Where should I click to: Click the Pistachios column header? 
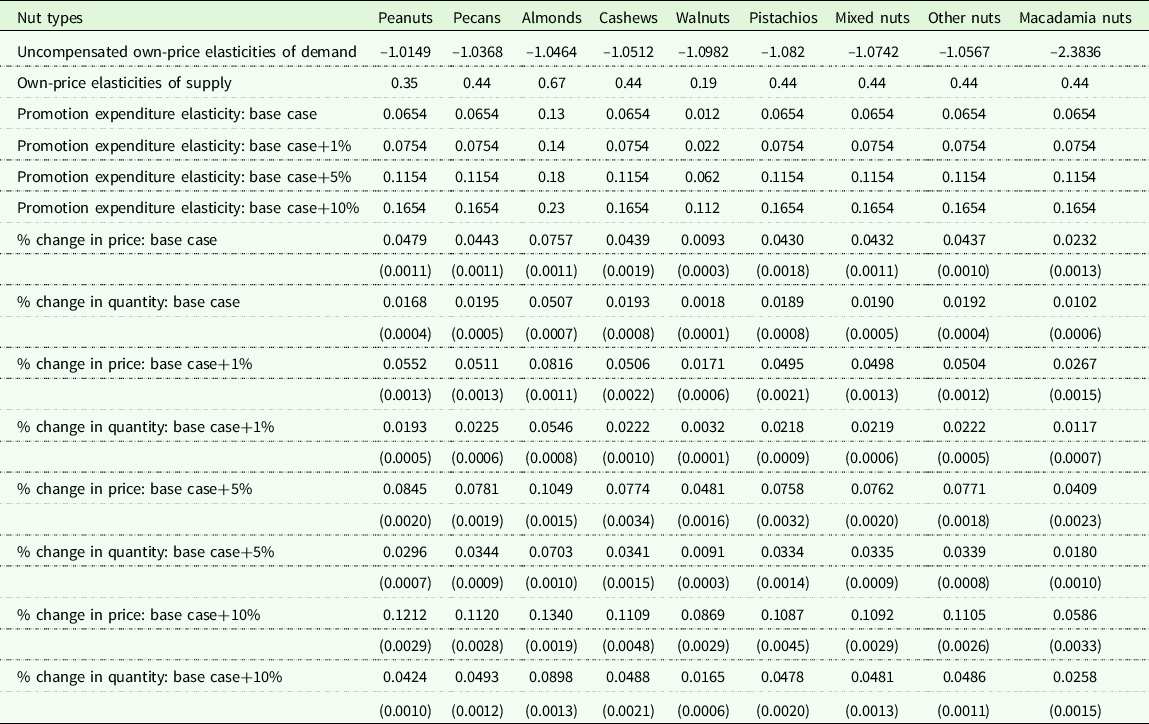click(x=783, y=18)
